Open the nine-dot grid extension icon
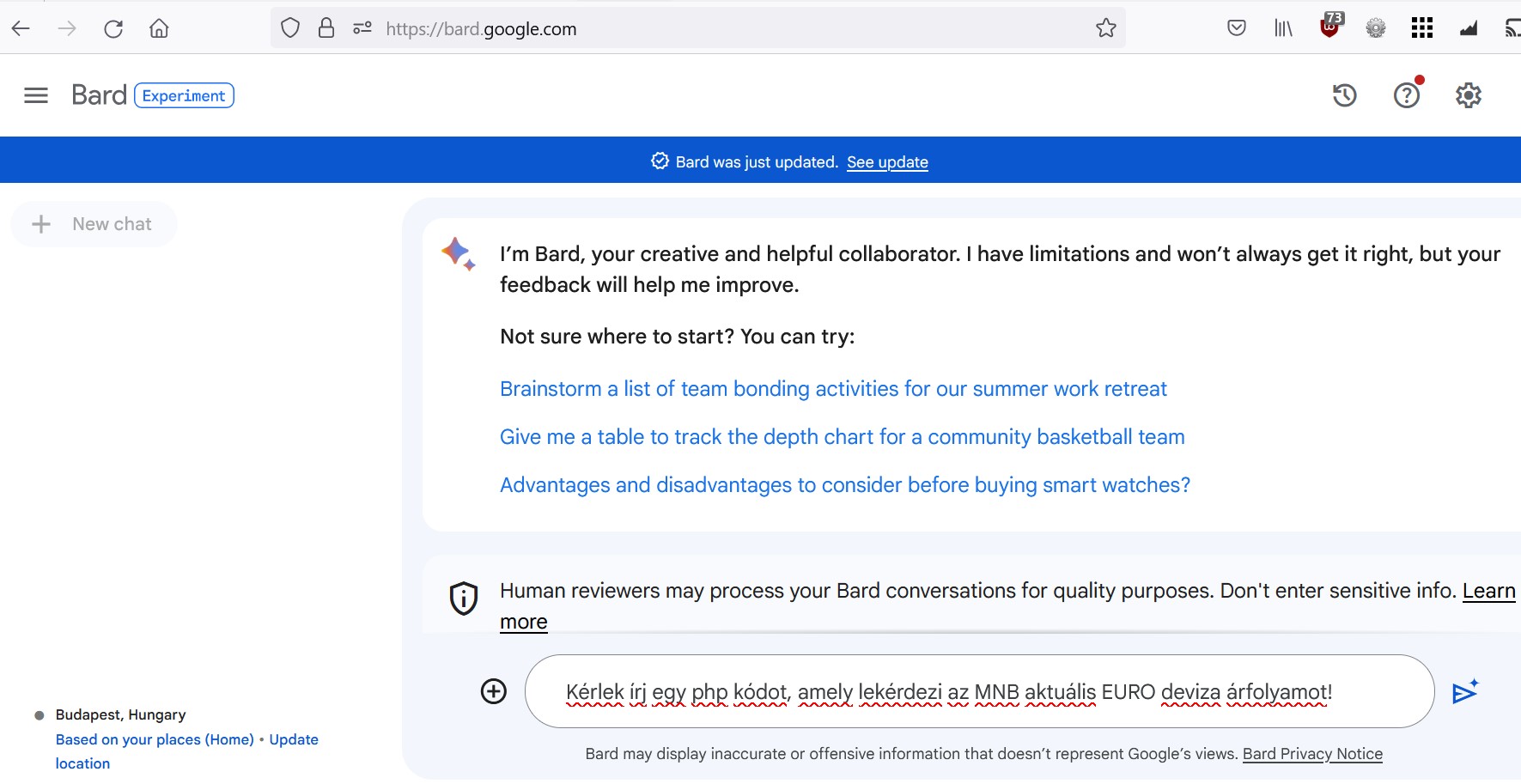The image size is (1521, 784). pyautogui.click(x=1422, y=28)
